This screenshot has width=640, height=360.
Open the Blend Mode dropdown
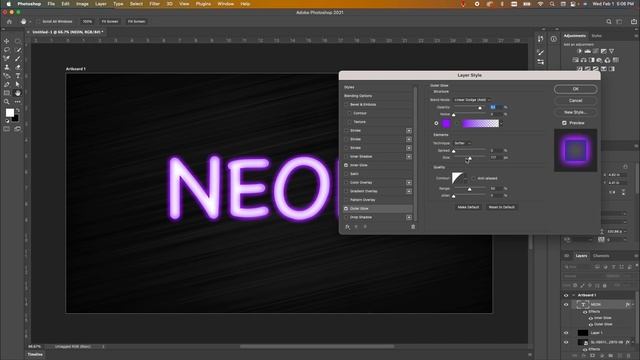pyautogui.click(x=472, y=100)
